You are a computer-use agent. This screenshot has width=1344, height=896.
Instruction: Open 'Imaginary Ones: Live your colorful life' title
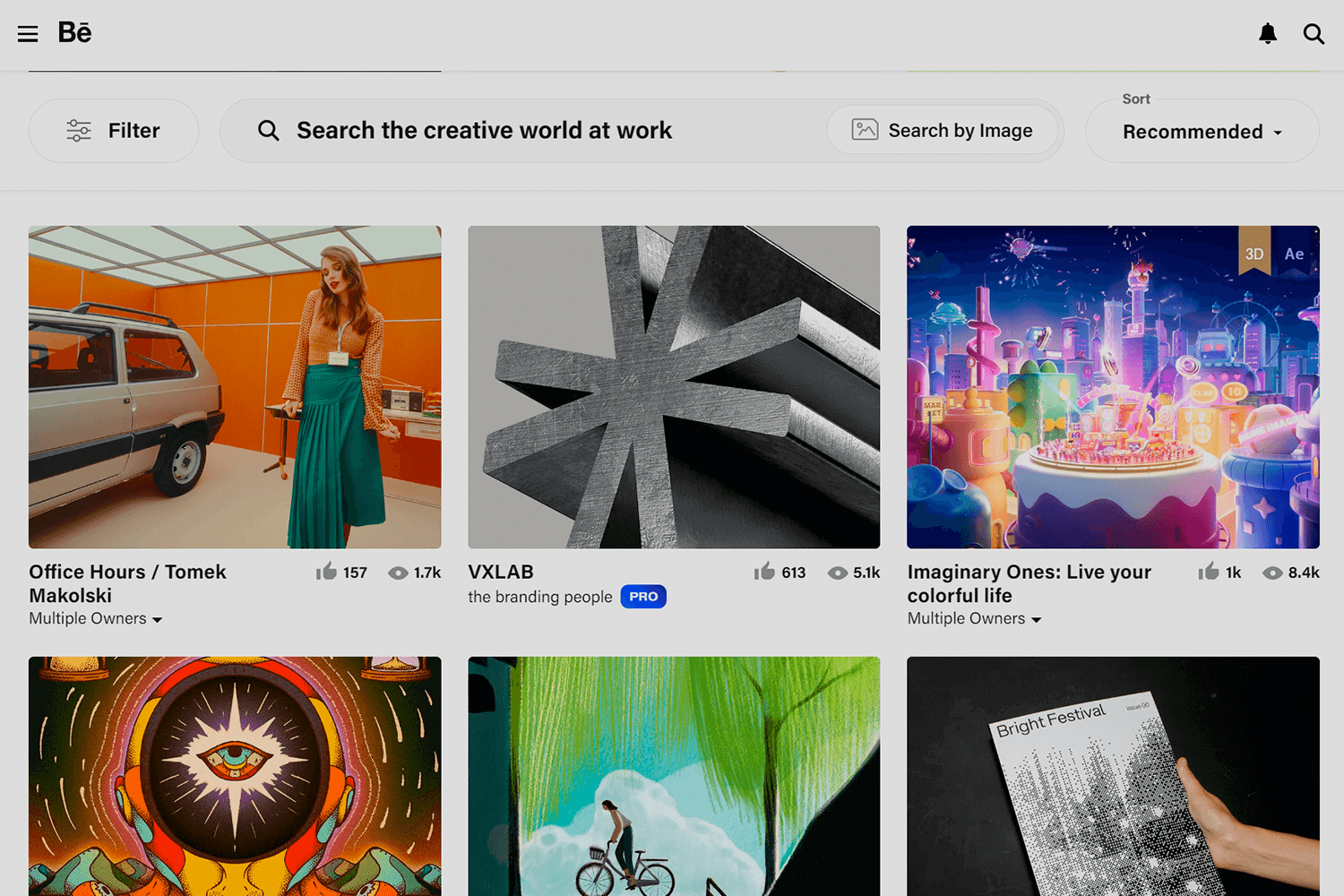pyautogui.click(x=1030, y=583)
